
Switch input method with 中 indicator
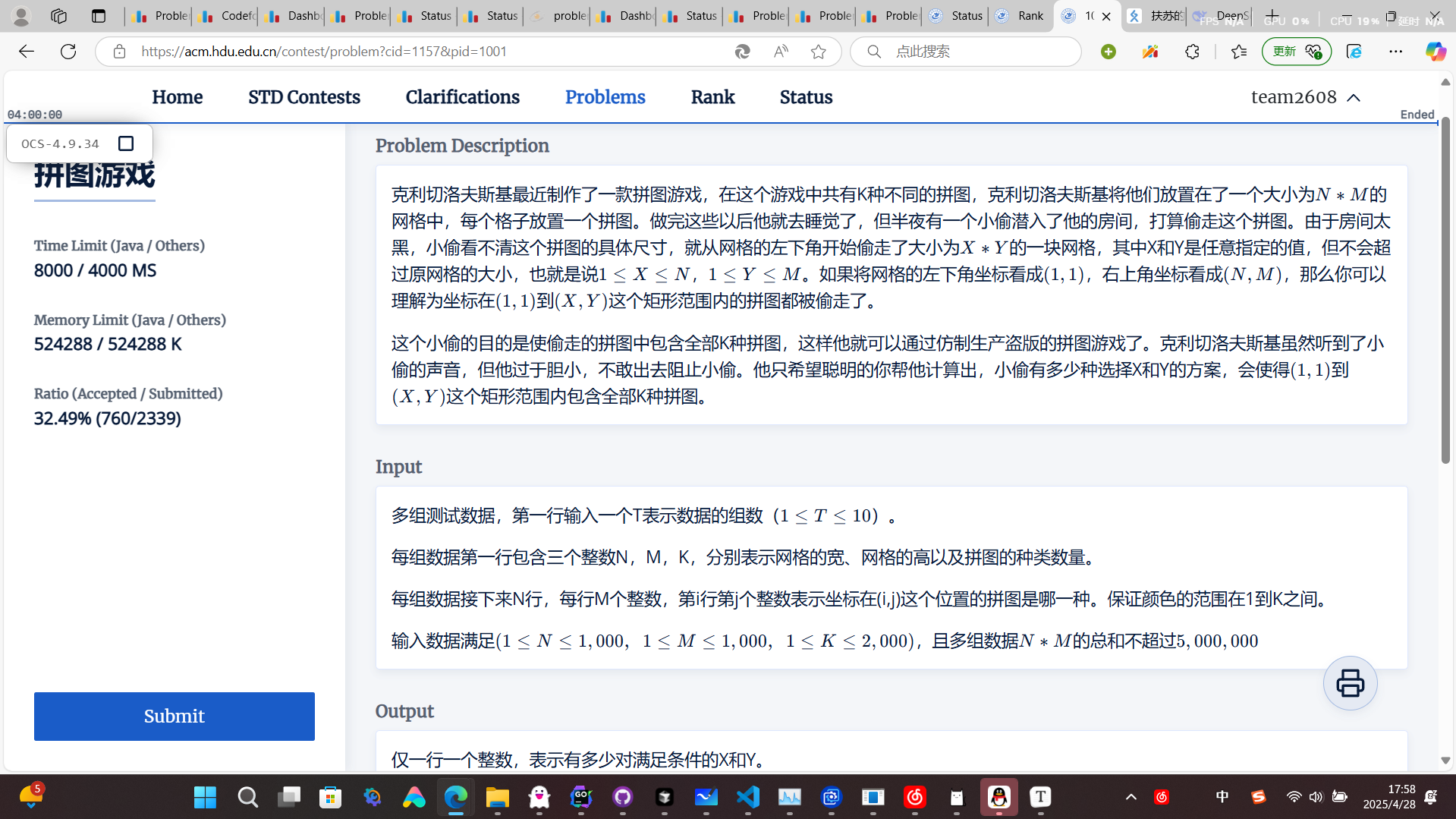1222,797
